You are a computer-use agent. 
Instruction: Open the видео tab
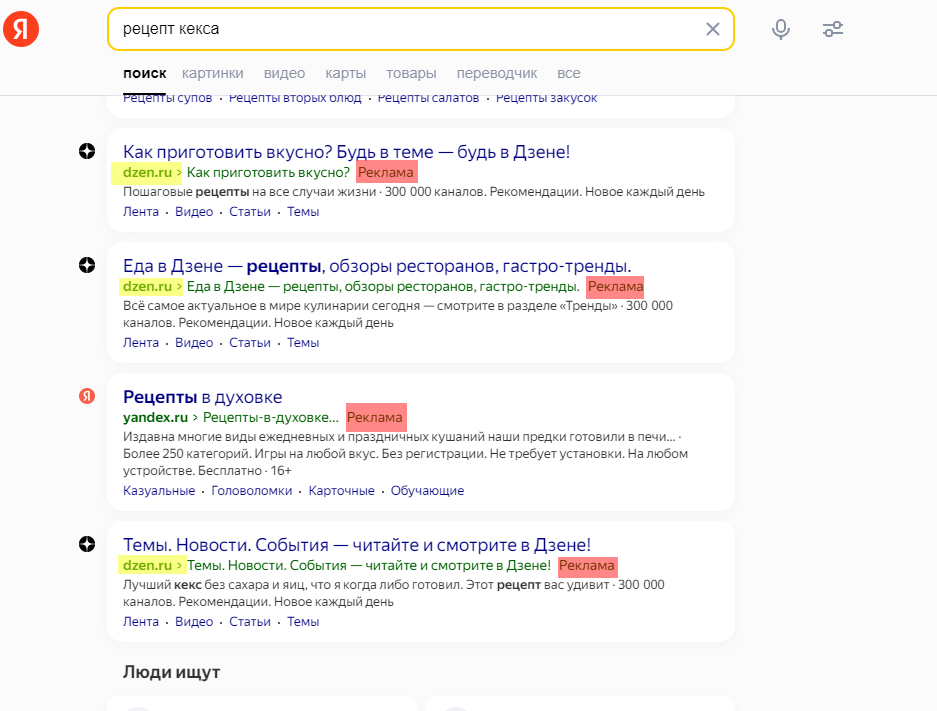coord(284,73)
